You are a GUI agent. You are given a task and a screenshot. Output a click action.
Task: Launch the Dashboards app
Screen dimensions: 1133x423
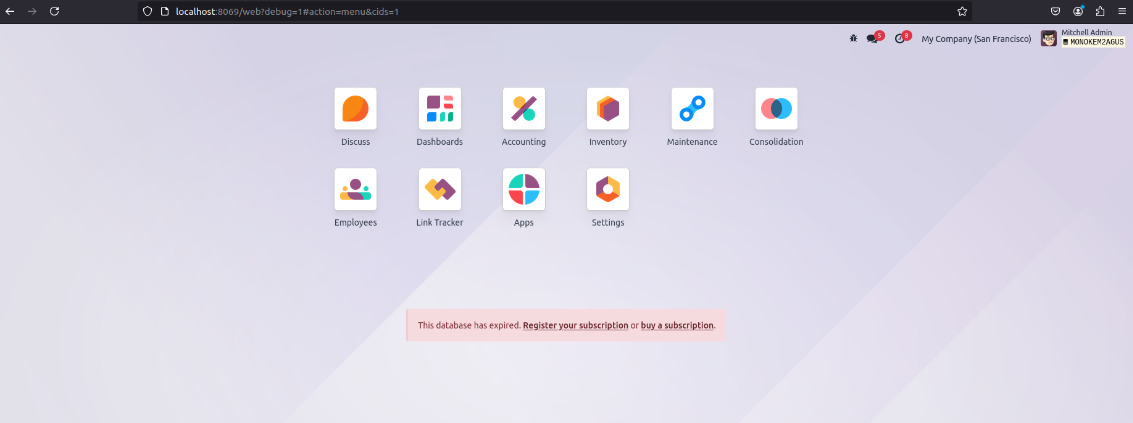pos(439,109)
